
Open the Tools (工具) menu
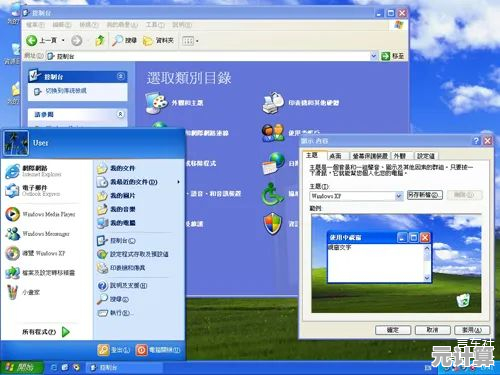(155, 25)
